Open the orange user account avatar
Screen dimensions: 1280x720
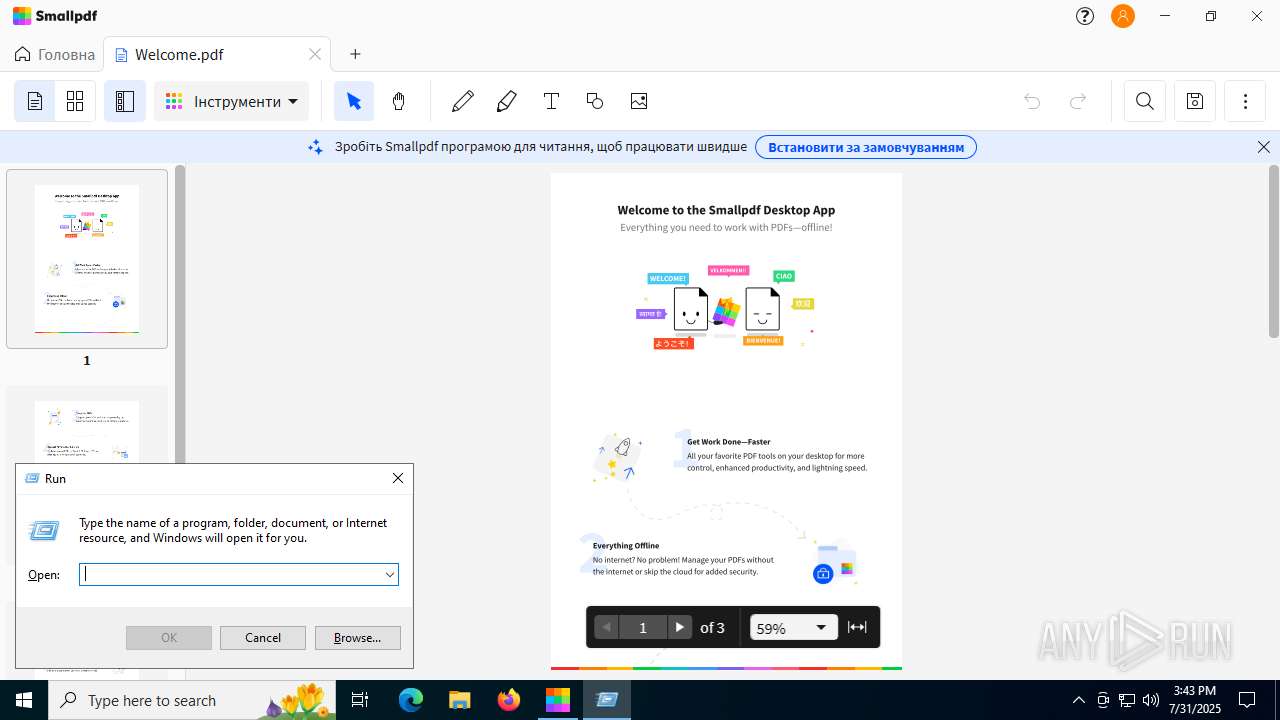(x=1123, y=16)
